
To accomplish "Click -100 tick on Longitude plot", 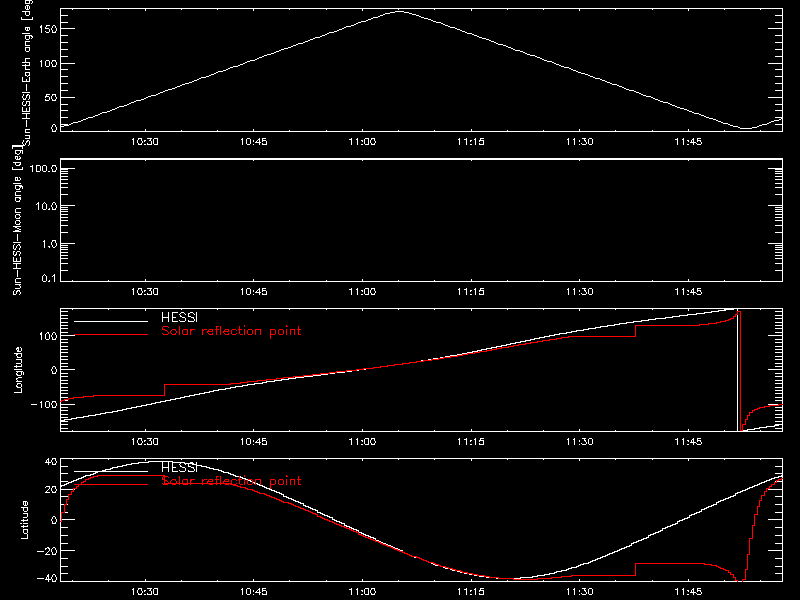I will tap(43, 404).
